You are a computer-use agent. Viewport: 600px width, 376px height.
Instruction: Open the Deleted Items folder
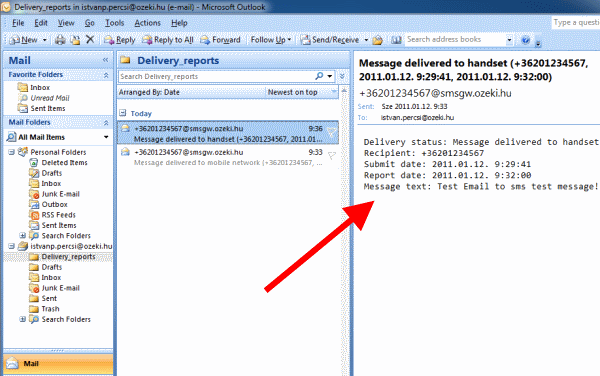[x=64, y=163]
